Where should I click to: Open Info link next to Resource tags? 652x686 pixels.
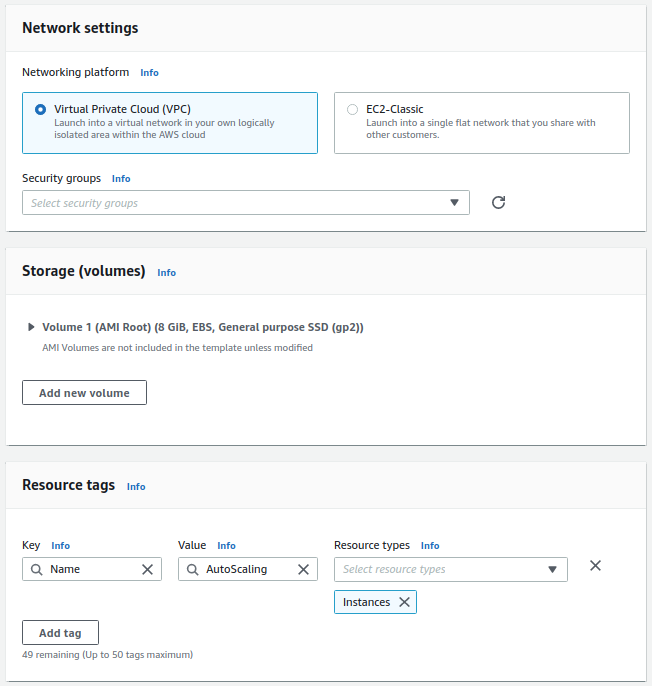click(136, 487)
